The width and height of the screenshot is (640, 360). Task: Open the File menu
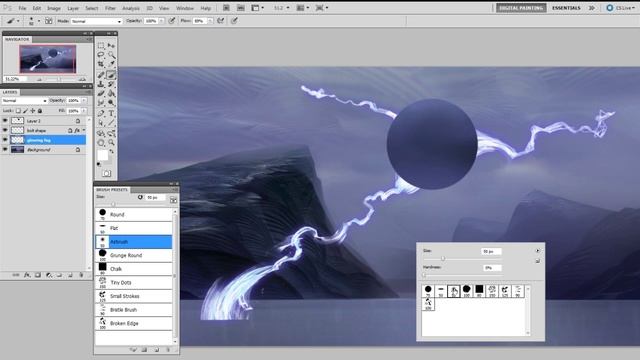(x=22, y=8)
